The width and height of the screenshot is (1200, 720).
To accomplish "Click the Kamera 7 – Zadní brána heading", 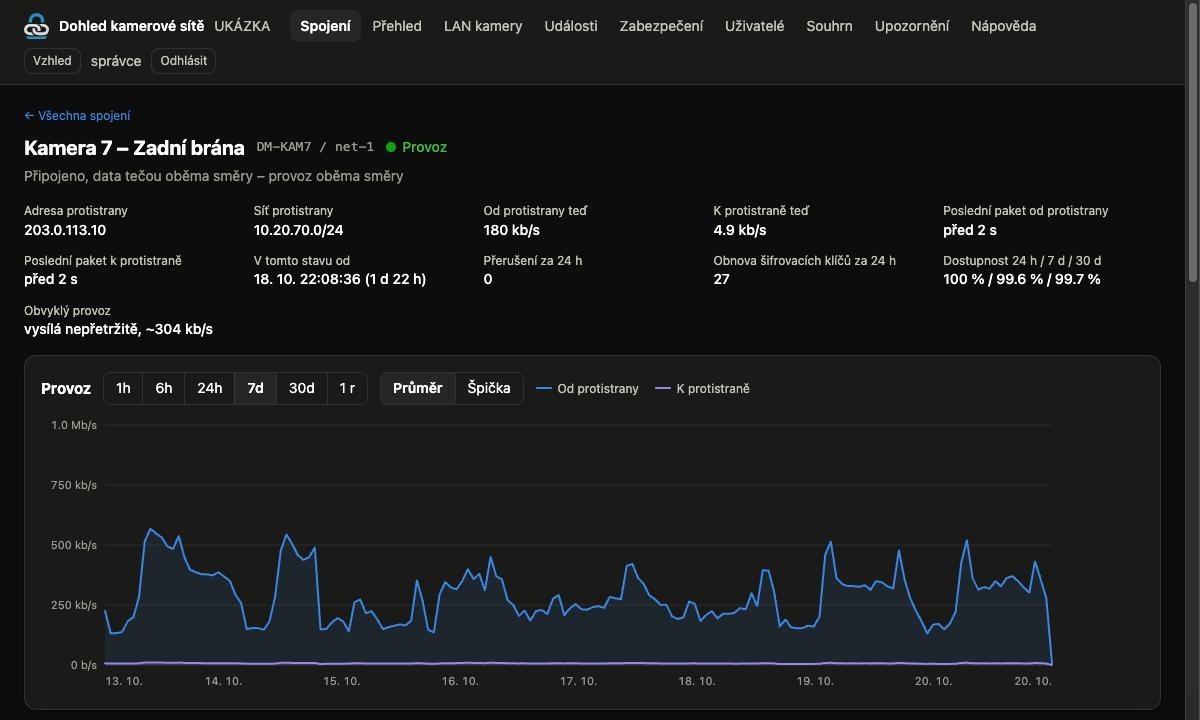I will (134, 148).
